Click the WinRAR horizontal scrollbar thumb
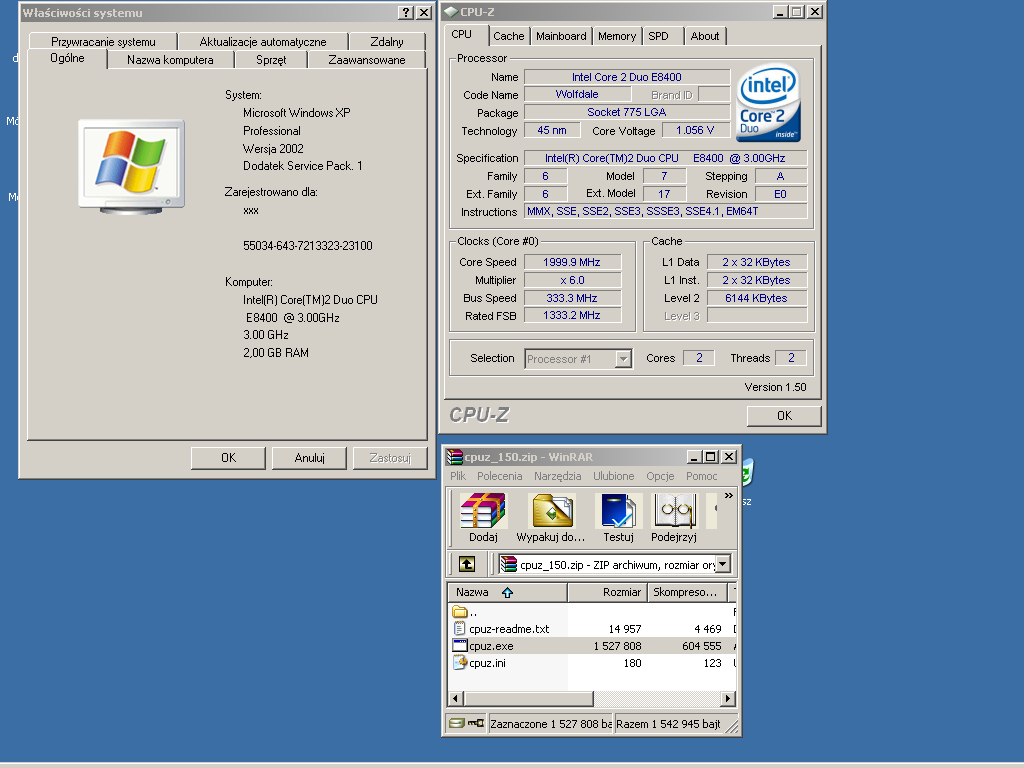 pos(528,698)
